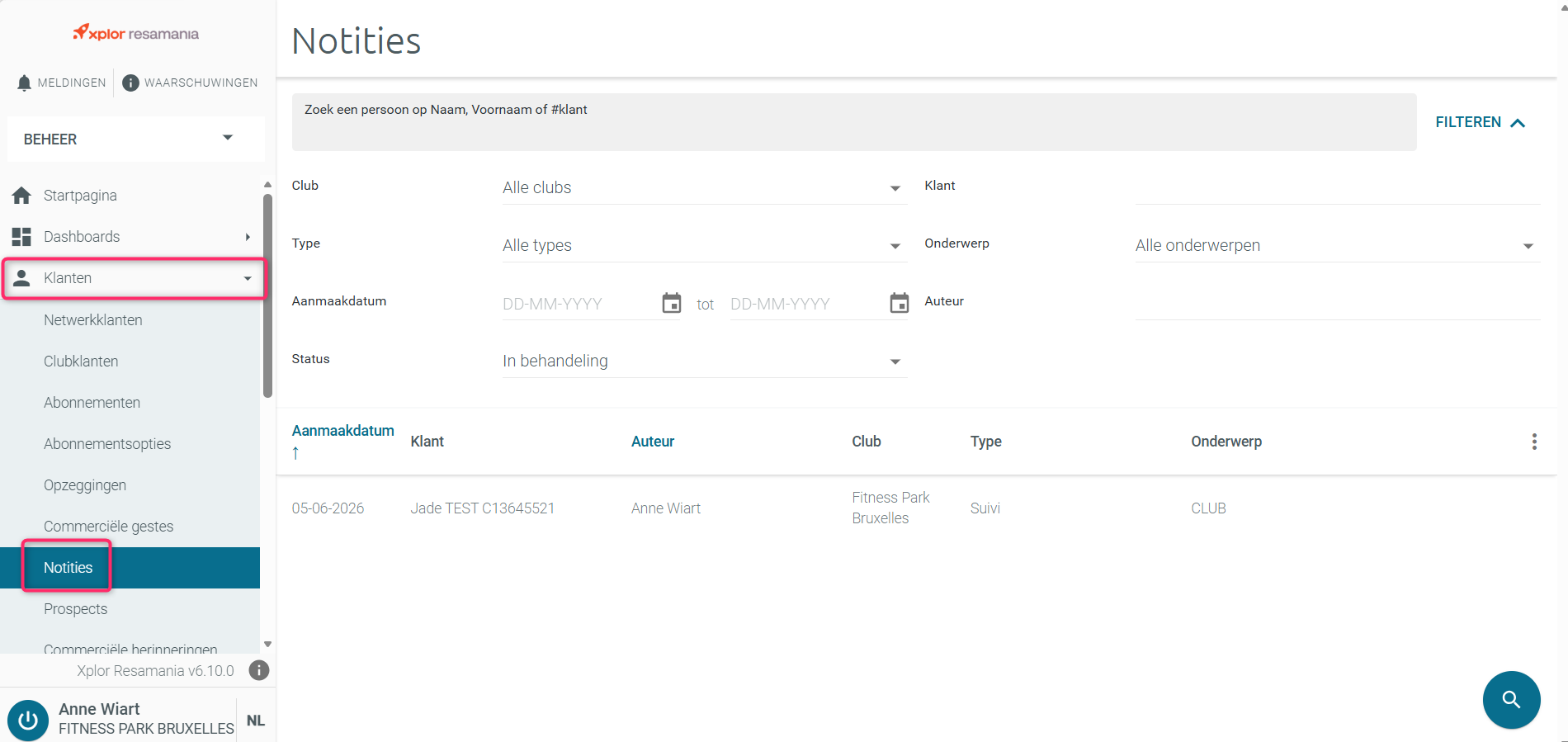Click the Klanten person icon
This screenshot has width=1568, height=742.
click(21, 278)
